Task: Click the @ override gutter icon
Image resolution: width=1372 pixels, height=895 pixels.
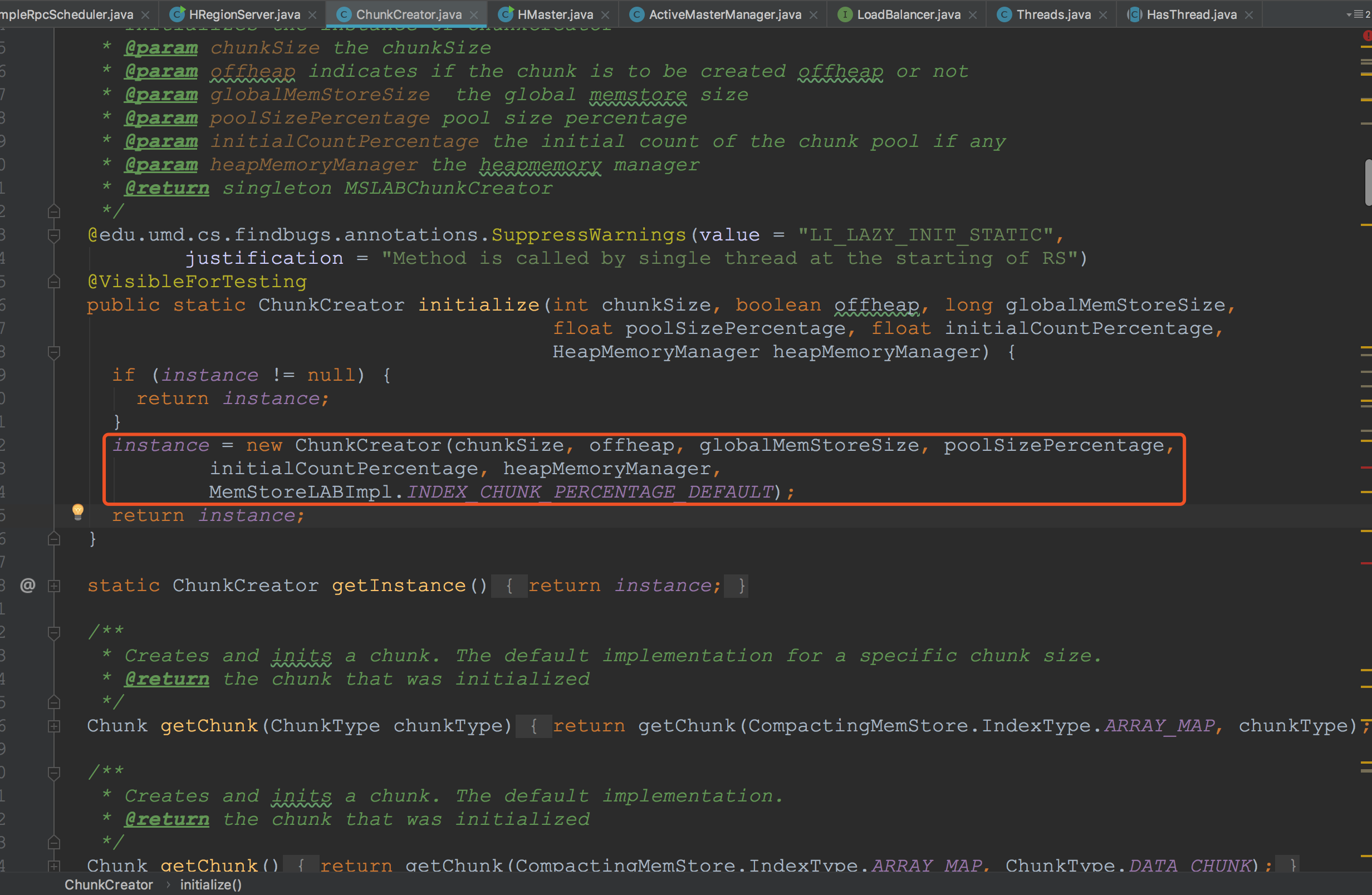Action: coord(28,586)
